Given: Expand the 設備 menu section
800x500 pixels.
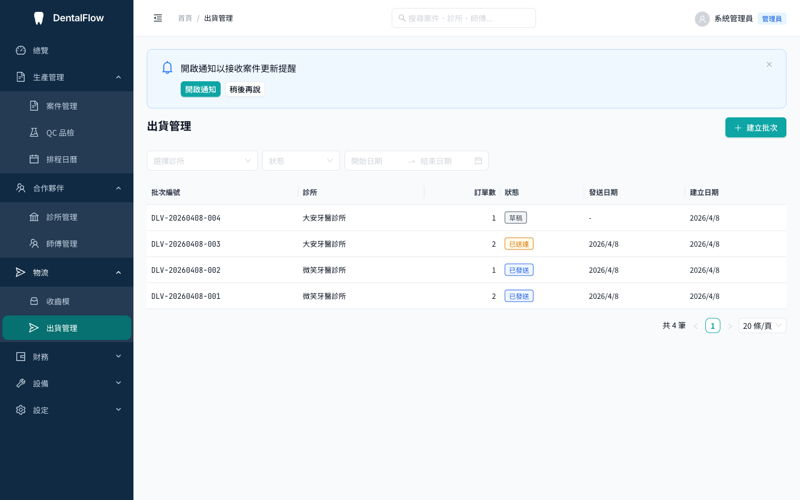Looking at the screenshot, I should click(118, 383).
